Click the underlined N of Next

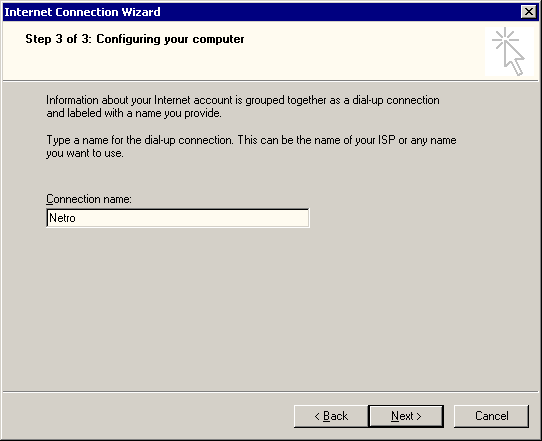pyautogui.click(x=395, y=416)
